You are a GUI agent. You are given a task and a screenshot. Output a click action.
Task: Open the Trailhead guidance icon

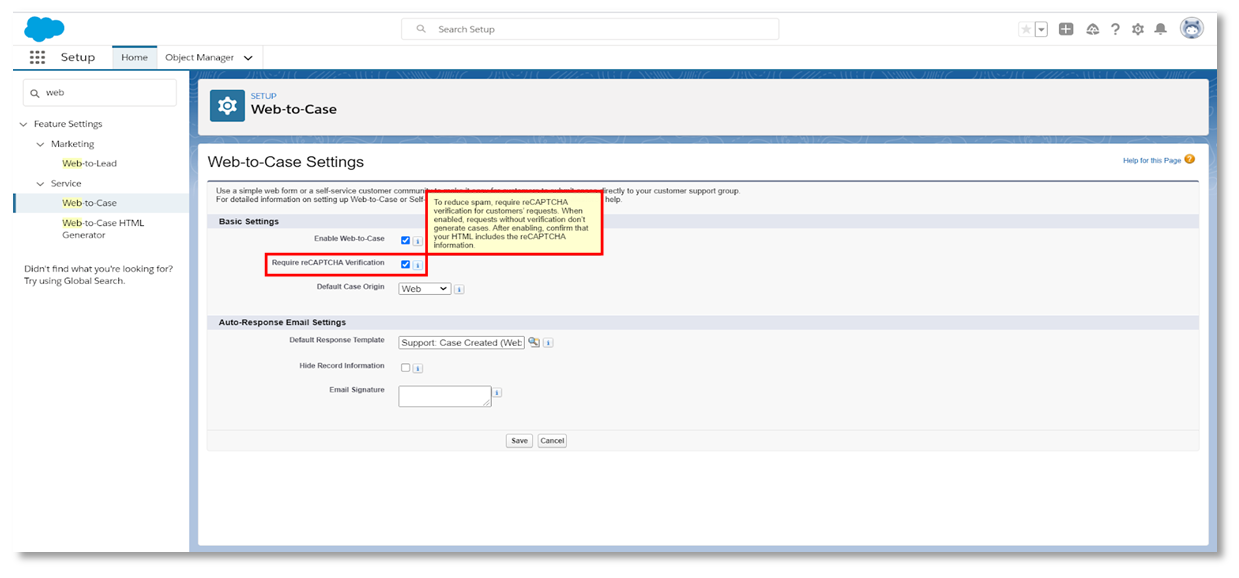(1092, 29)
